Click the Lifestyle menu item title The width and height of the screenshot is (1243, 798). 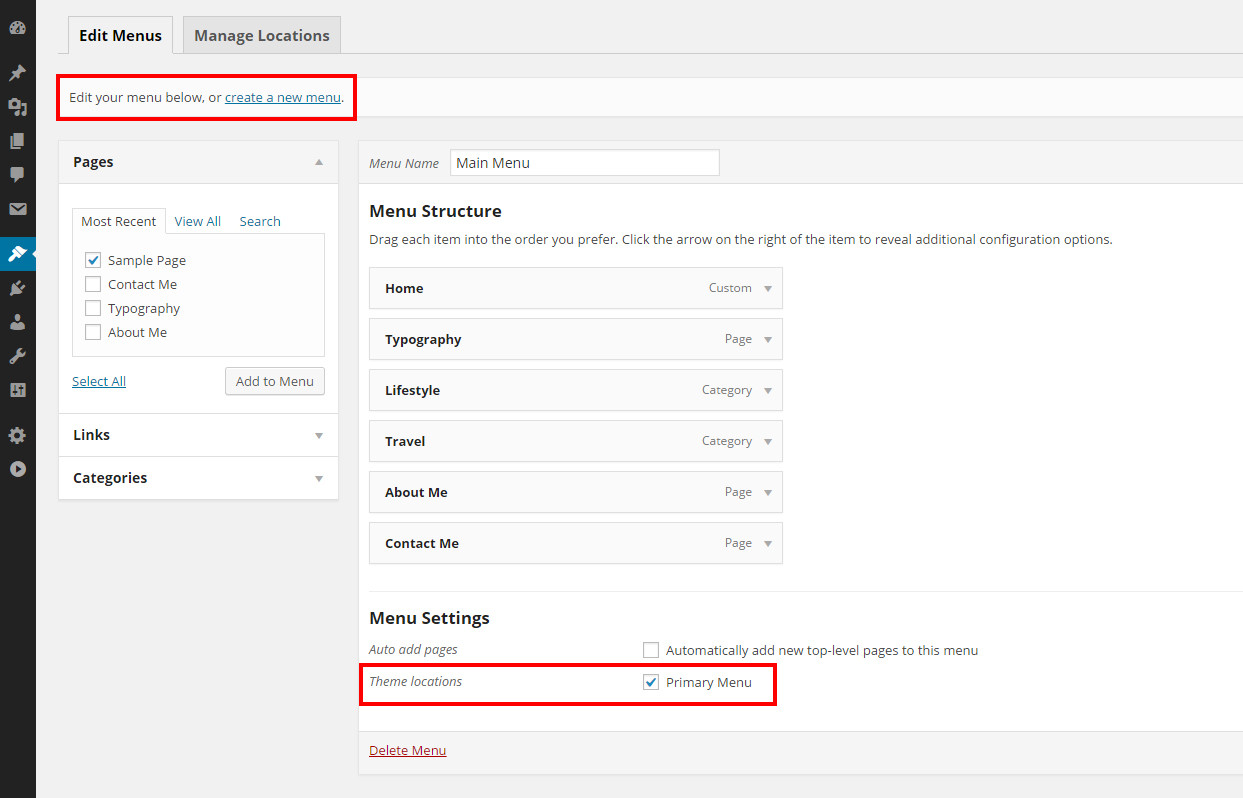pos(412,390)
